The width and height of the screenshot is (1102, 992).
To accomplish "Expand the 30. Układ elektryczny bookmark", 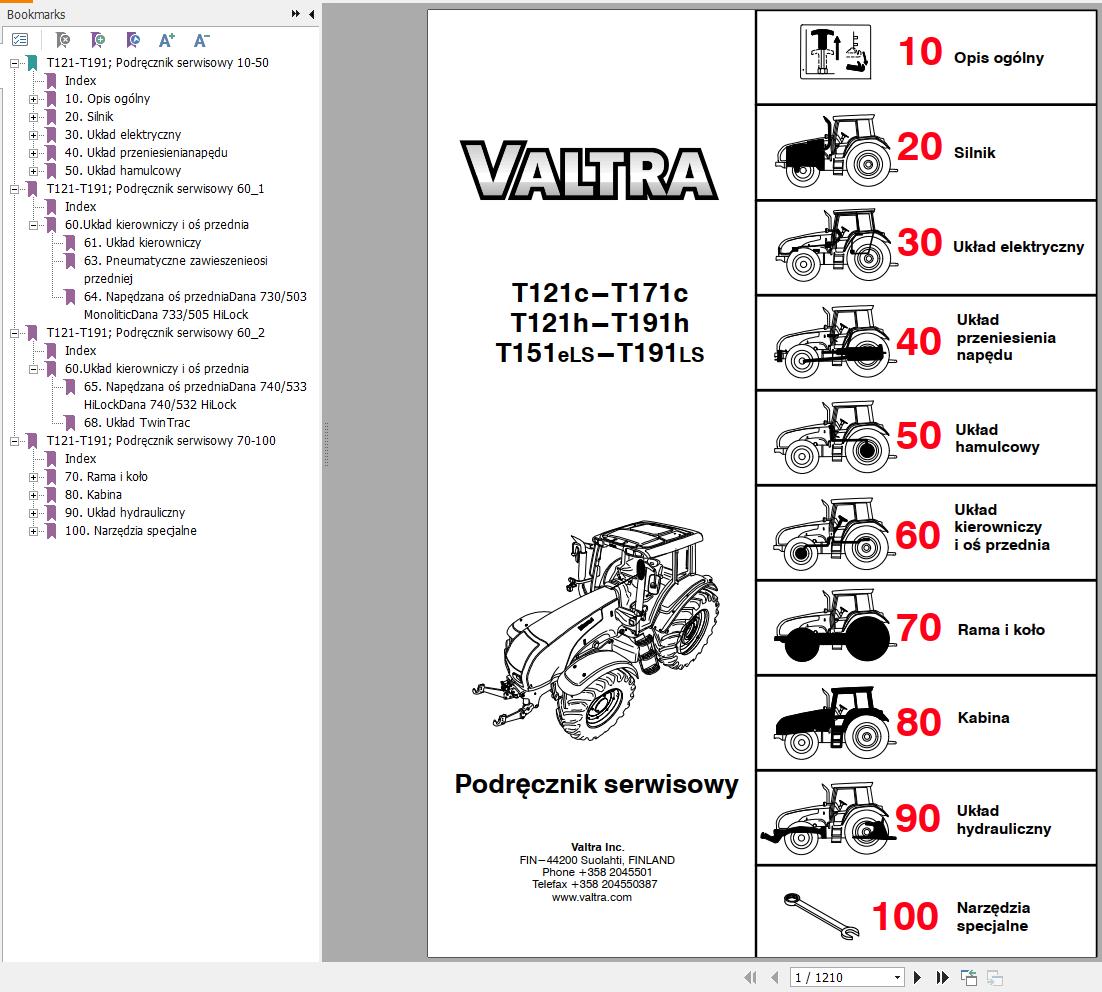I will pyautogui.click(x=33, y=135).
